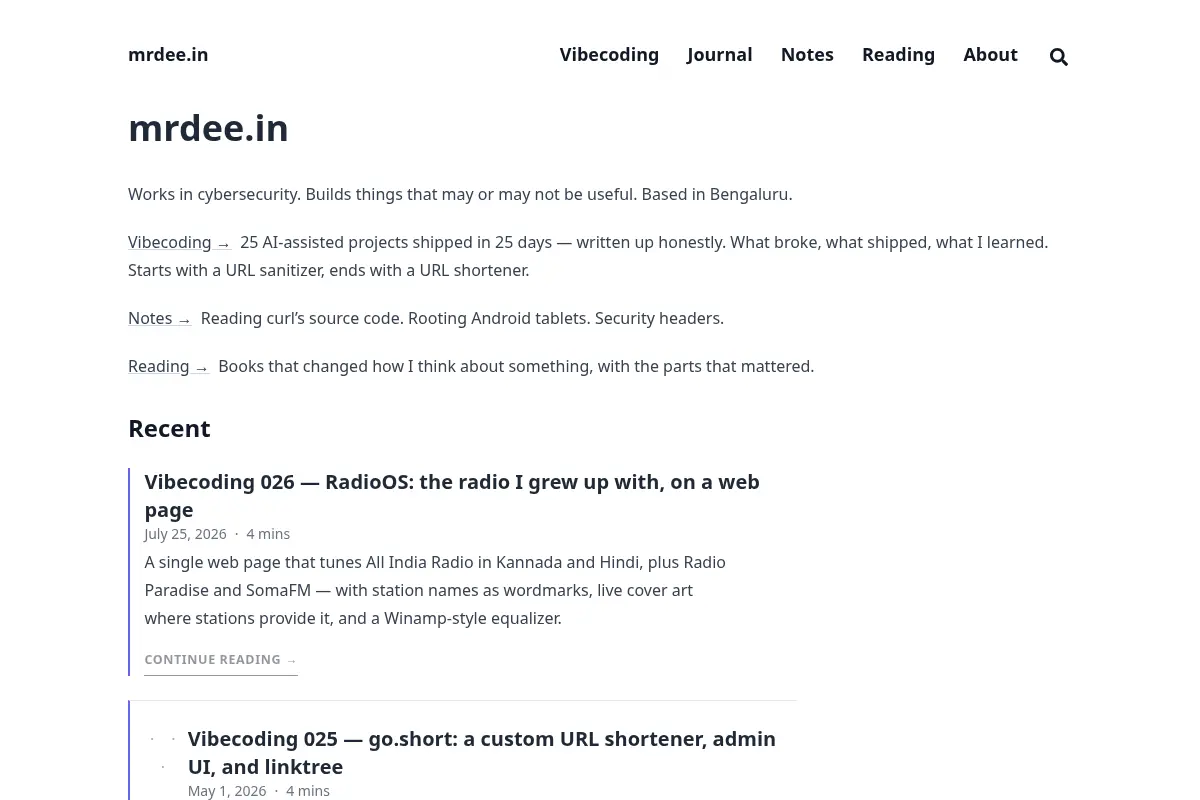Viewport: 1200px width, 800px height.
Task: Click Continue Reading for RadioOS post
Action: [x=221, y=660]
